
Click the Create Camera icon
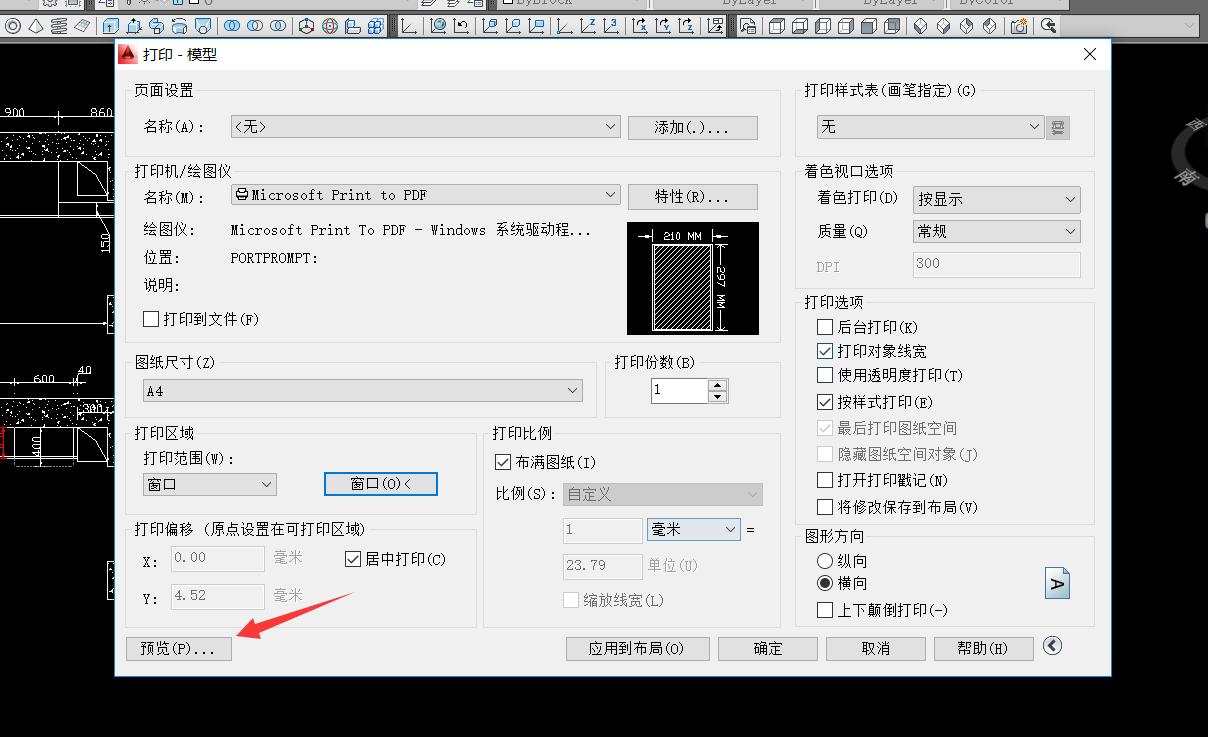(1018, 26)
